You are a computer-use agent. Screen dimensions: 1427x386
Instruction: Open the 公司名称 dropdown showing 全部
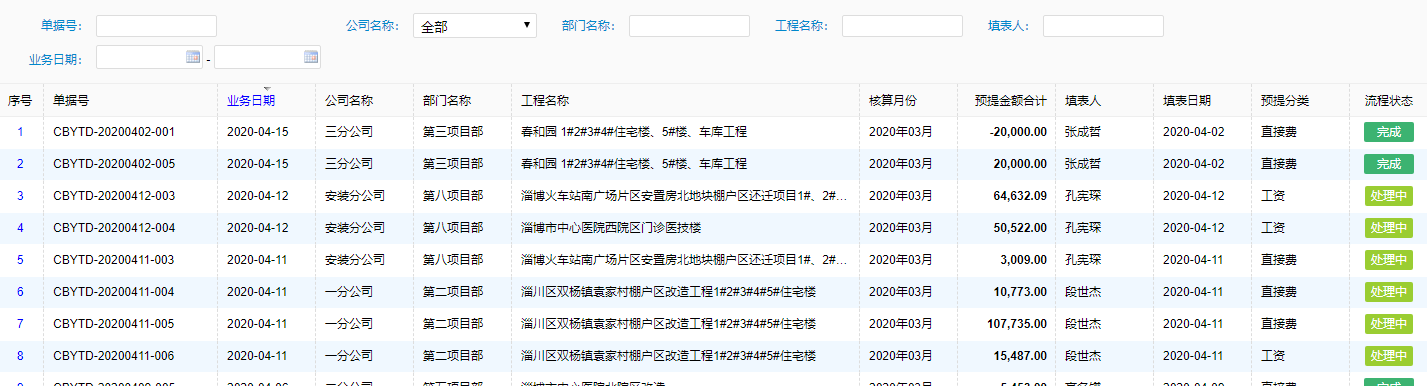(475, 26)
